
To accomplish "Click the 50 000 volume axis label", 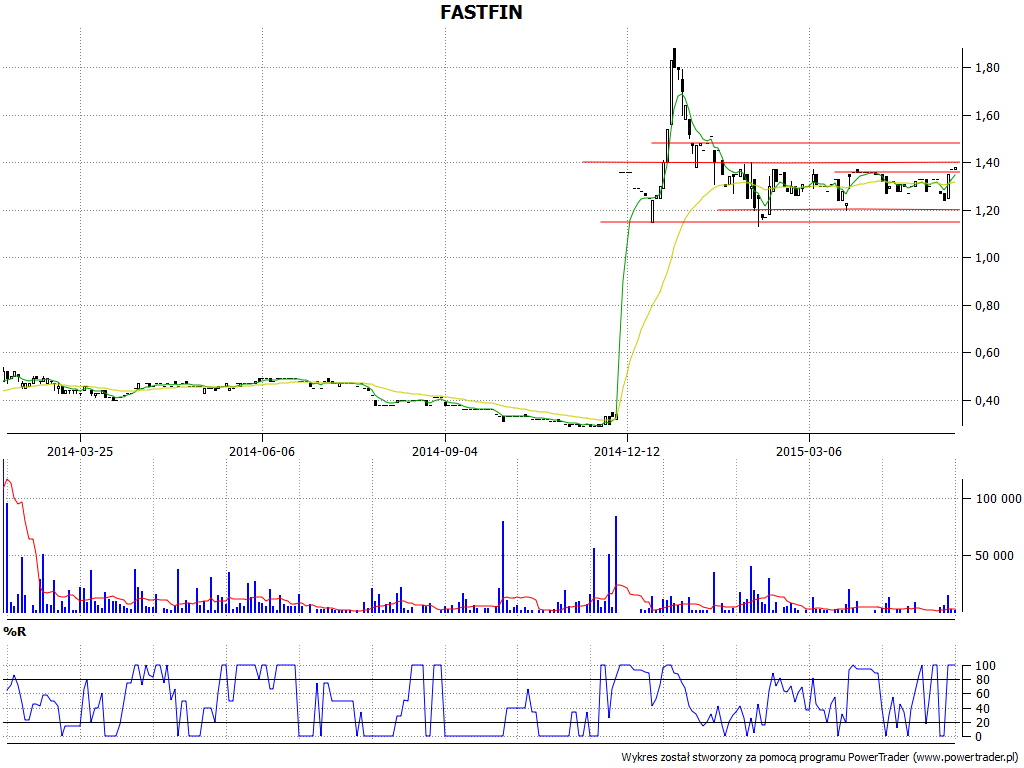I will 994,556.
